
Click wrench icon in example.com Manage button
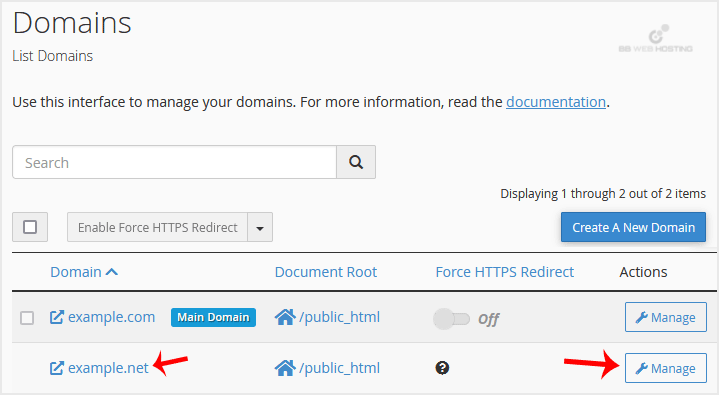click(641, 317)
